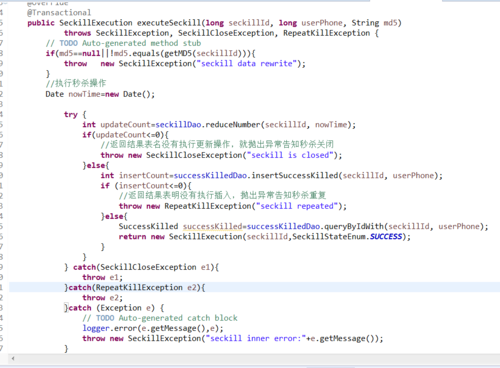Click the insertSuccessKilled method call
Screen dimensions: 500x368
pyautogui.click(x=295, y=176)
